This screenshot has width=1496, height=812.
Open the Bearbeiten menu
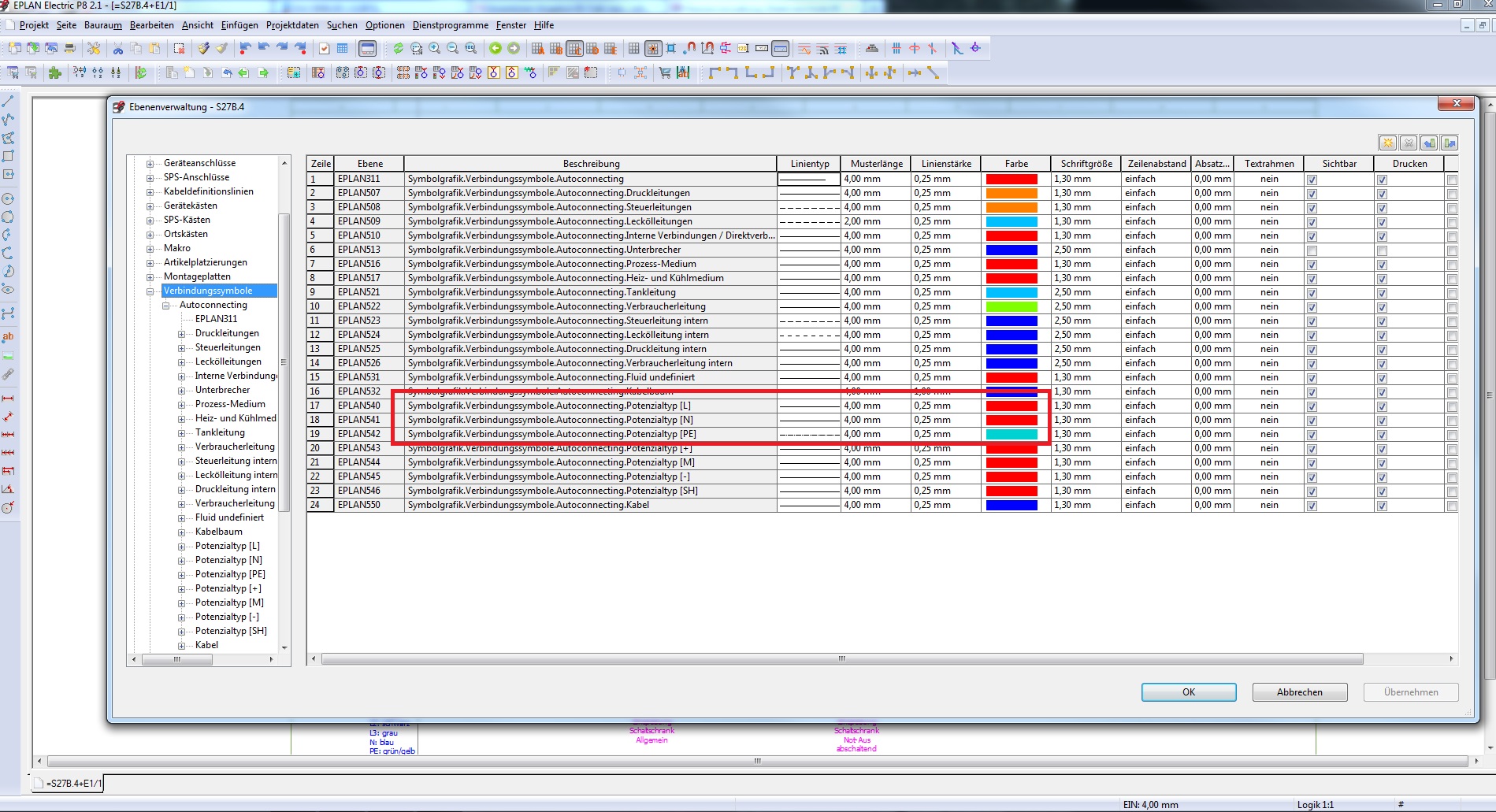(x=152, y=25)
